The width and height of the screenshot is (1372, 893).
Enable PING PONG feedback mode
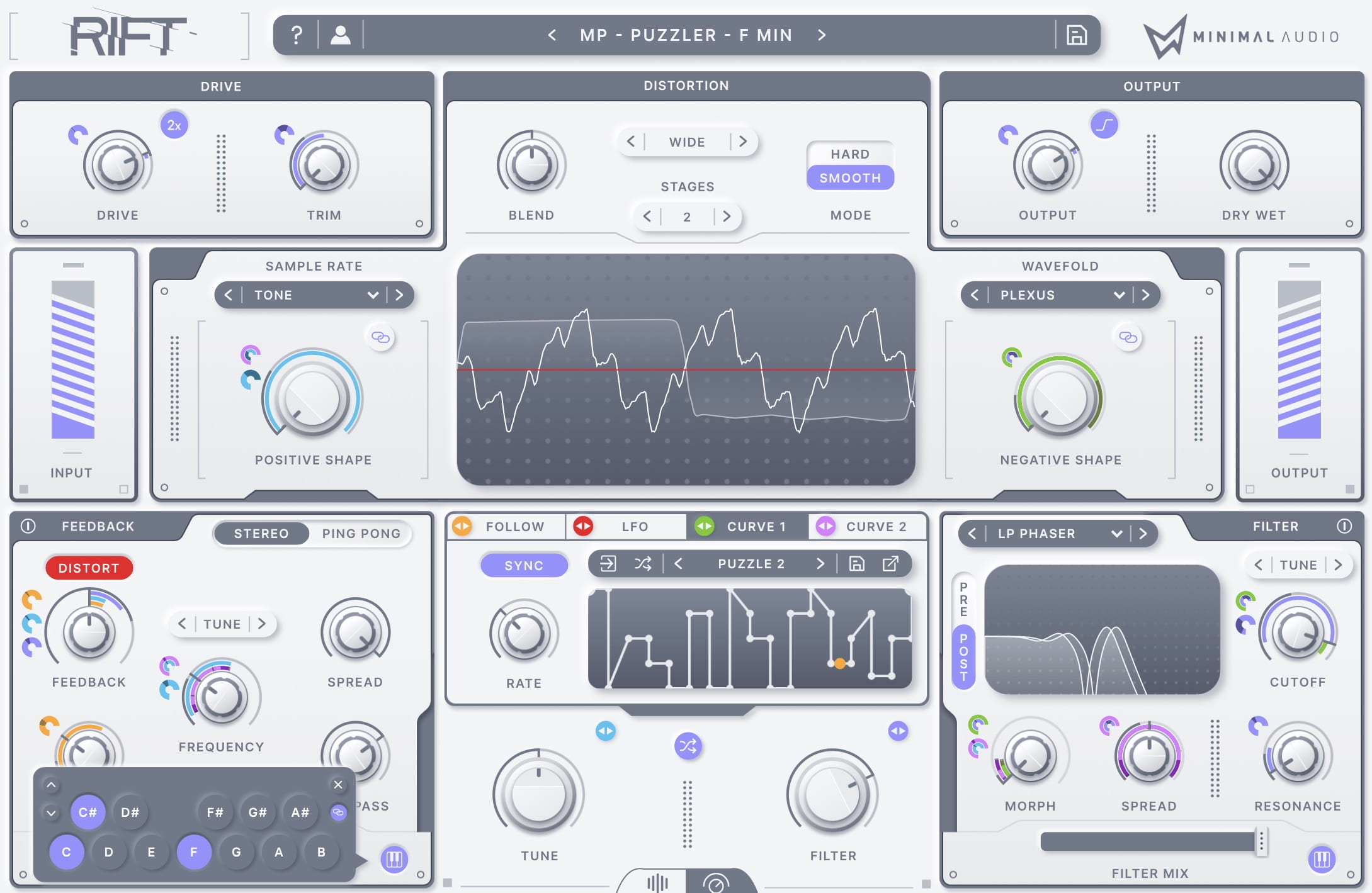tap(361, 534)
